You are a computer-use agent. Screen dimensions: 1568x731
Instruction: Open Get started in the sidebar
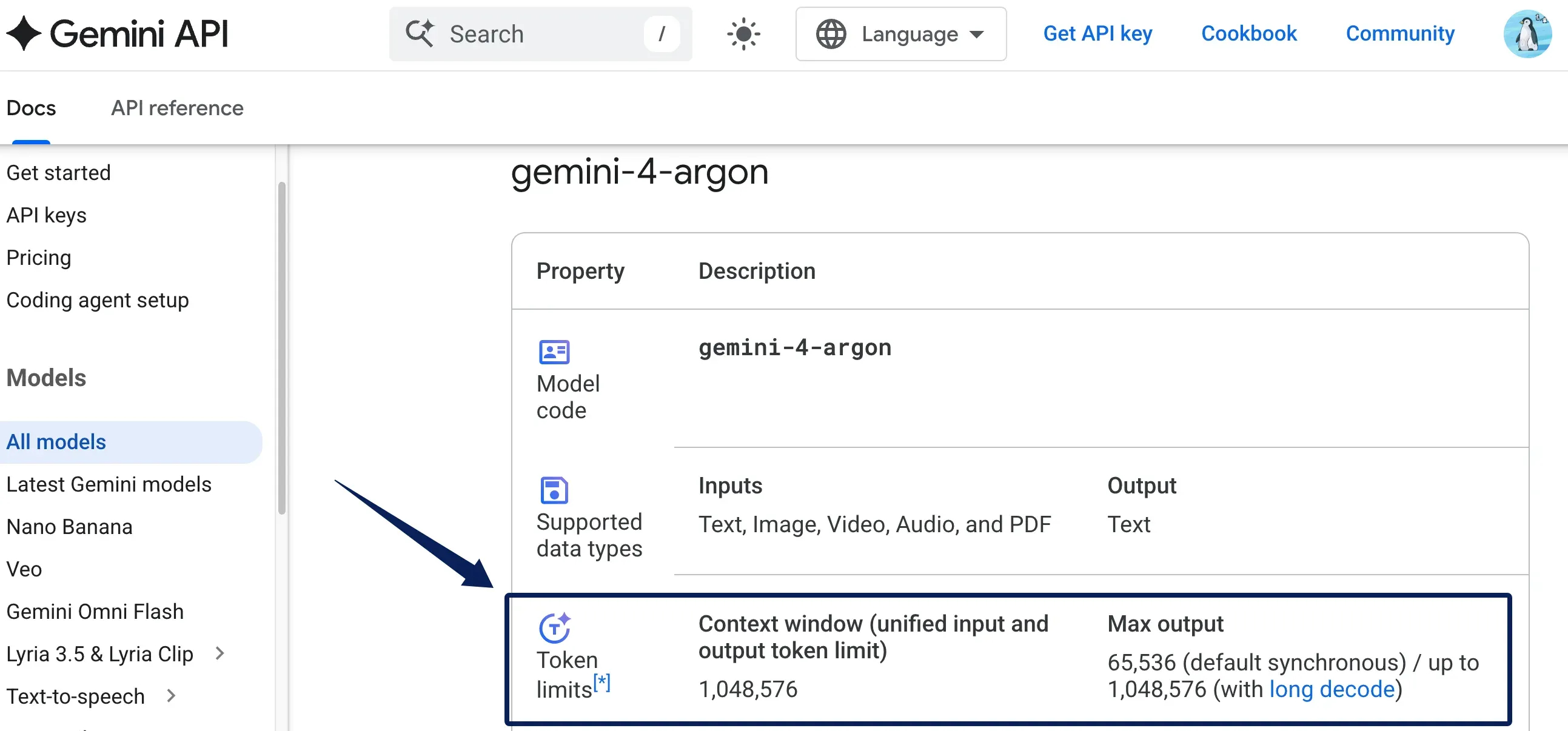[x=58, y=173]
